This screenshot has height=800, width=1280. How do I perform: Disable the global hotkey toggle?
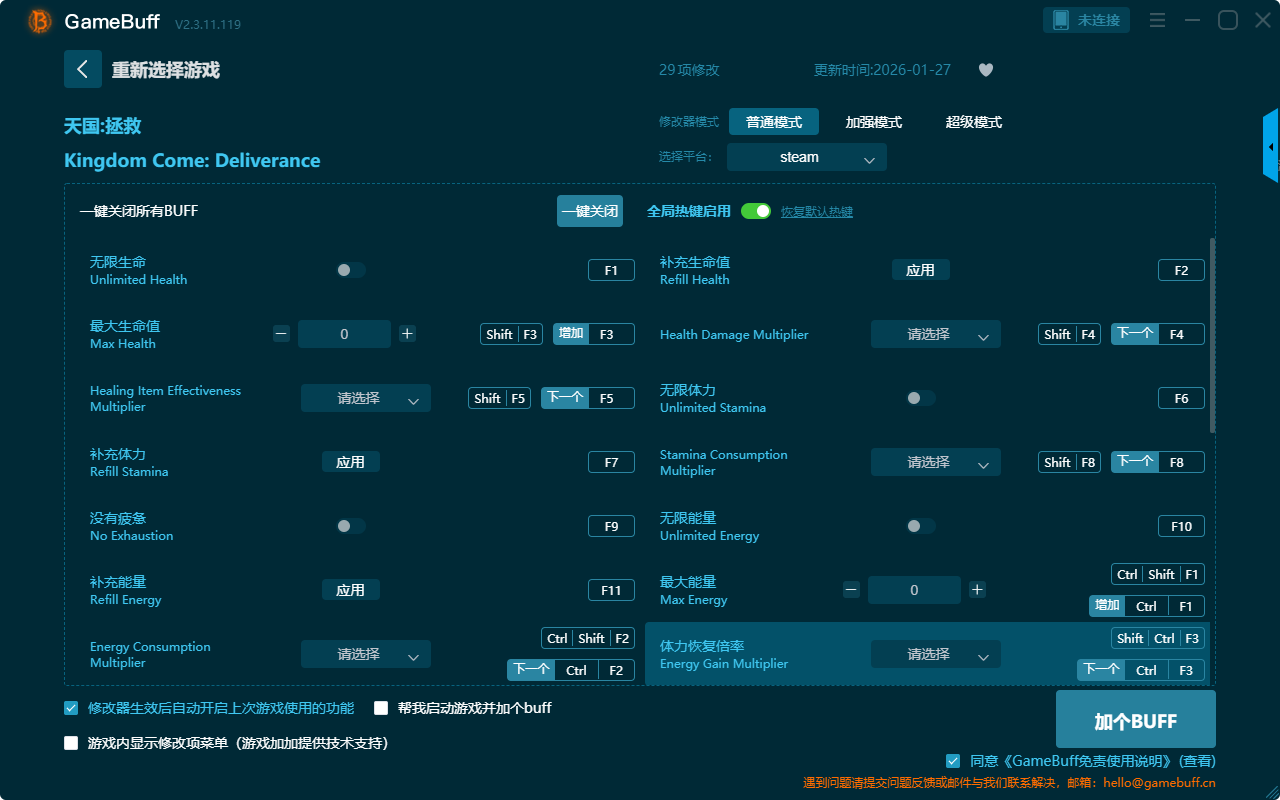point(756,211)
